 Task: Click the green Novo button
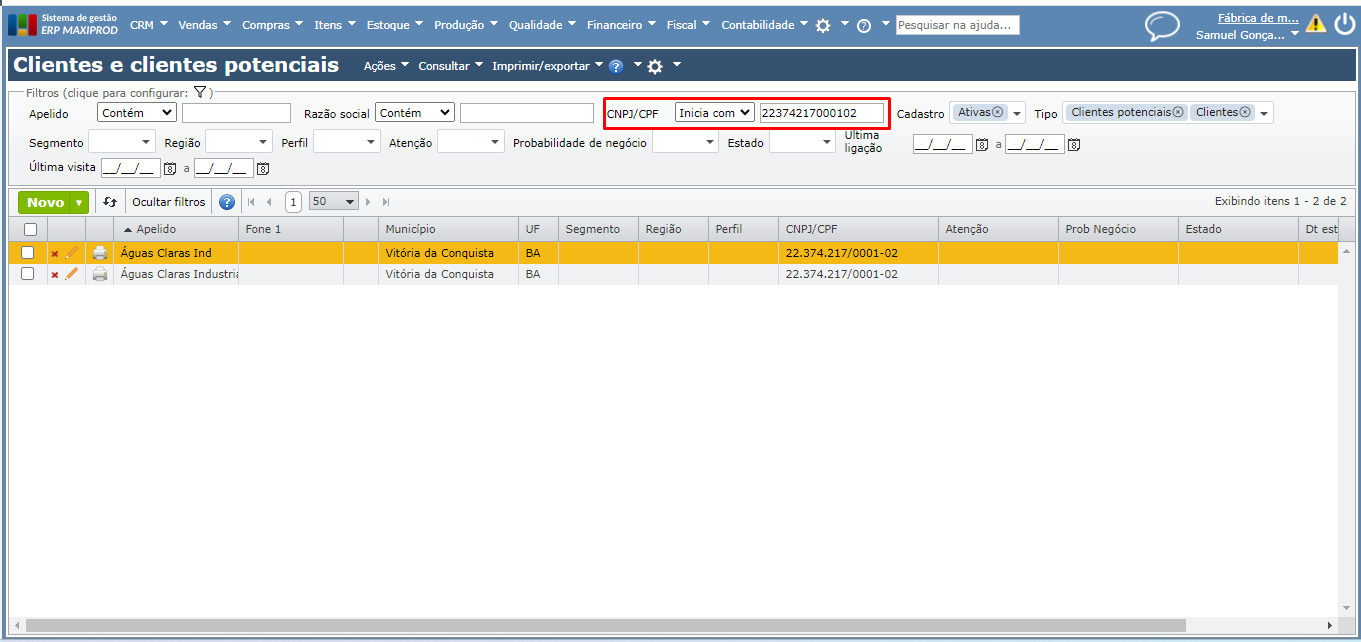click(46, 203)
